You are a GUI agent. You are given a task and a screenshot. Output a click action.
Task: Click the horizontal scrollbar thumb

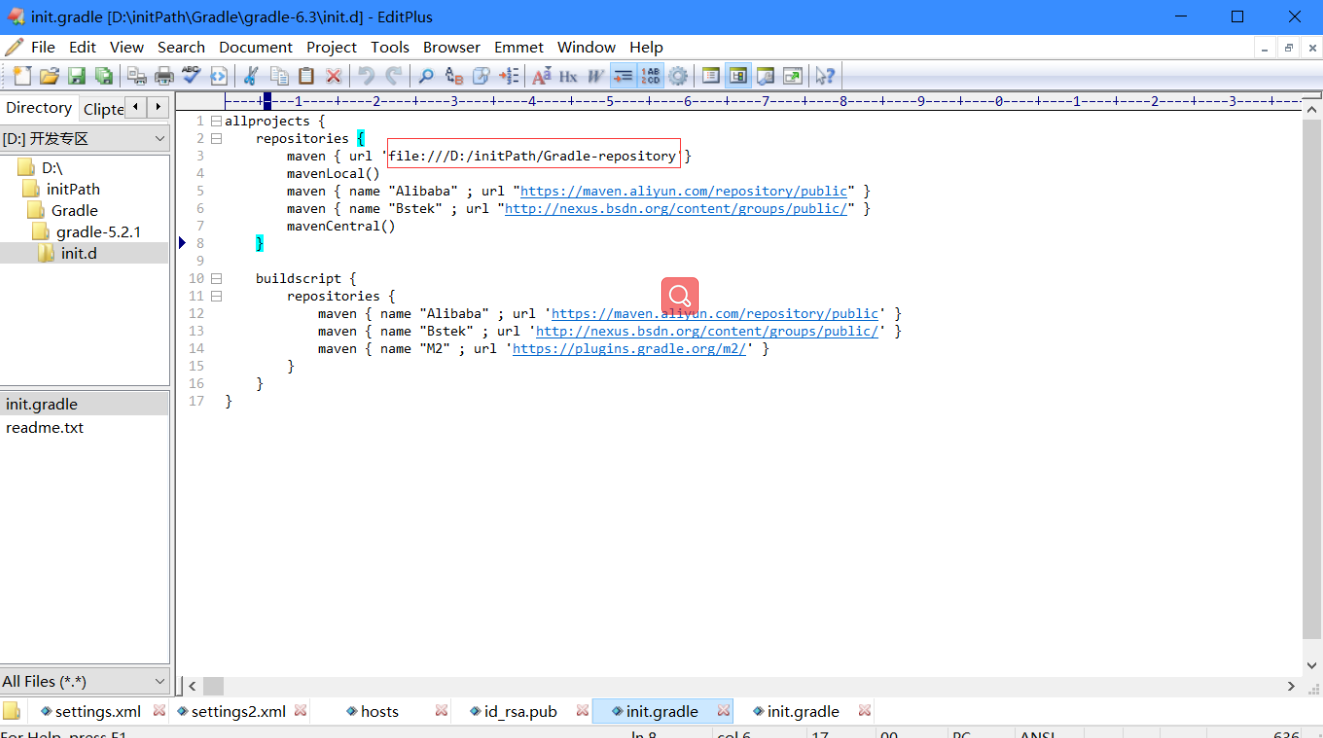point(213,686)
